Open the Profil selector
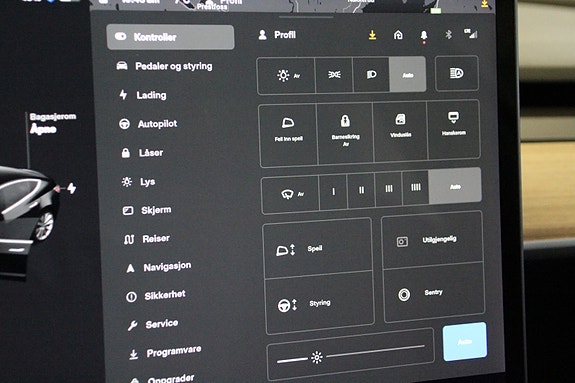This screenshot has width=575, height=383. 277,35
